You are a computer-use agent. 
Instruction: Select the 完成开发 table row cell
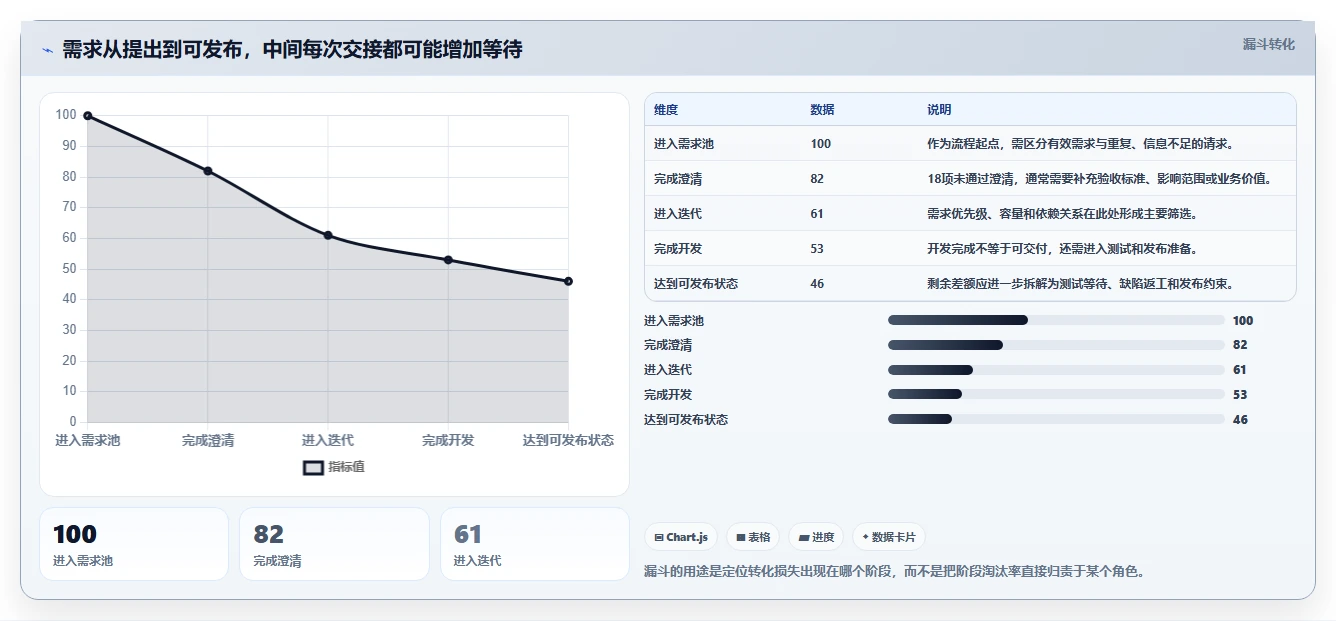678,249
